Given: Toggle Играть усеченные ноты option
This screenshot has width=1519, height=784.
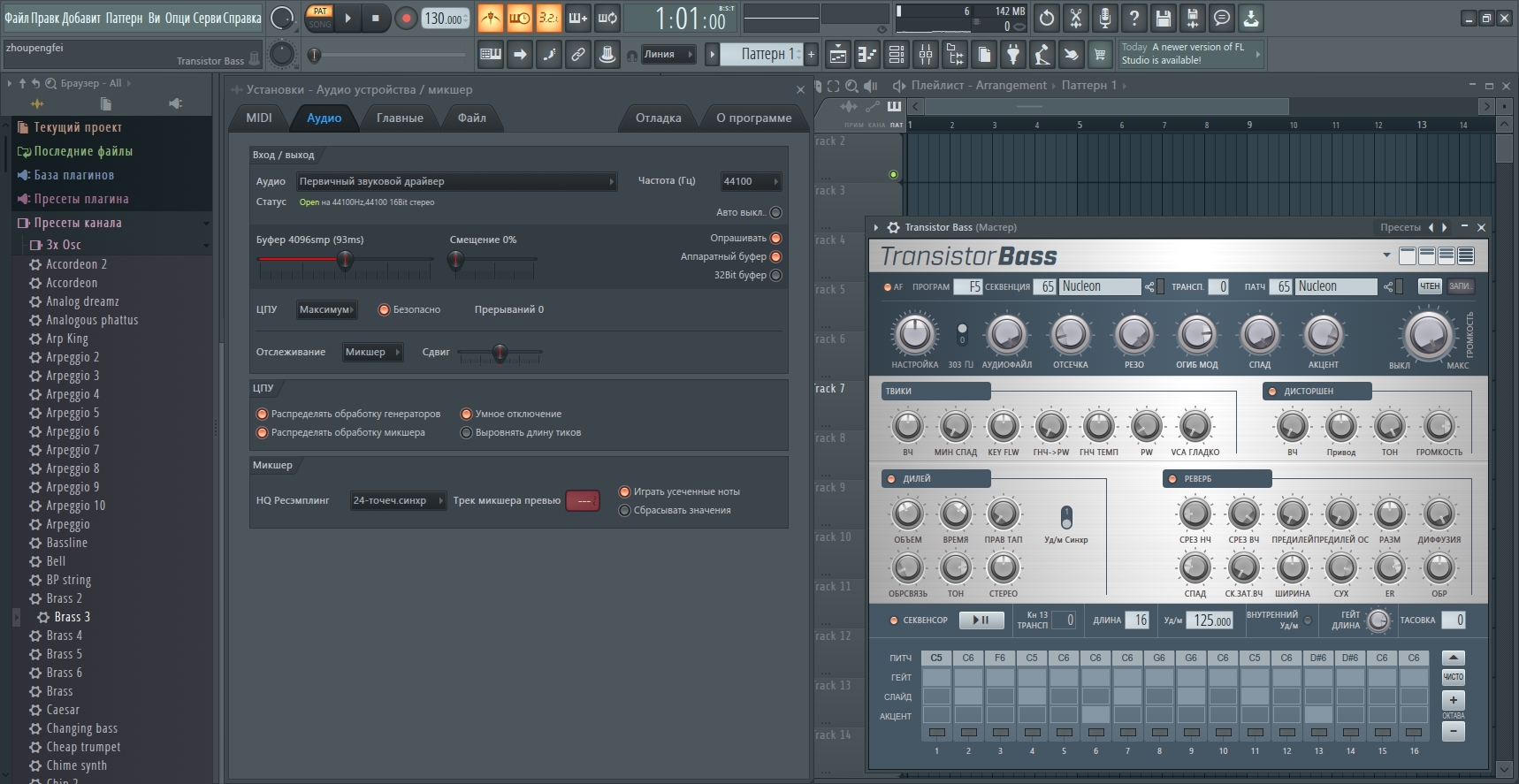Looking at the screenshot, I should (624, 491).
